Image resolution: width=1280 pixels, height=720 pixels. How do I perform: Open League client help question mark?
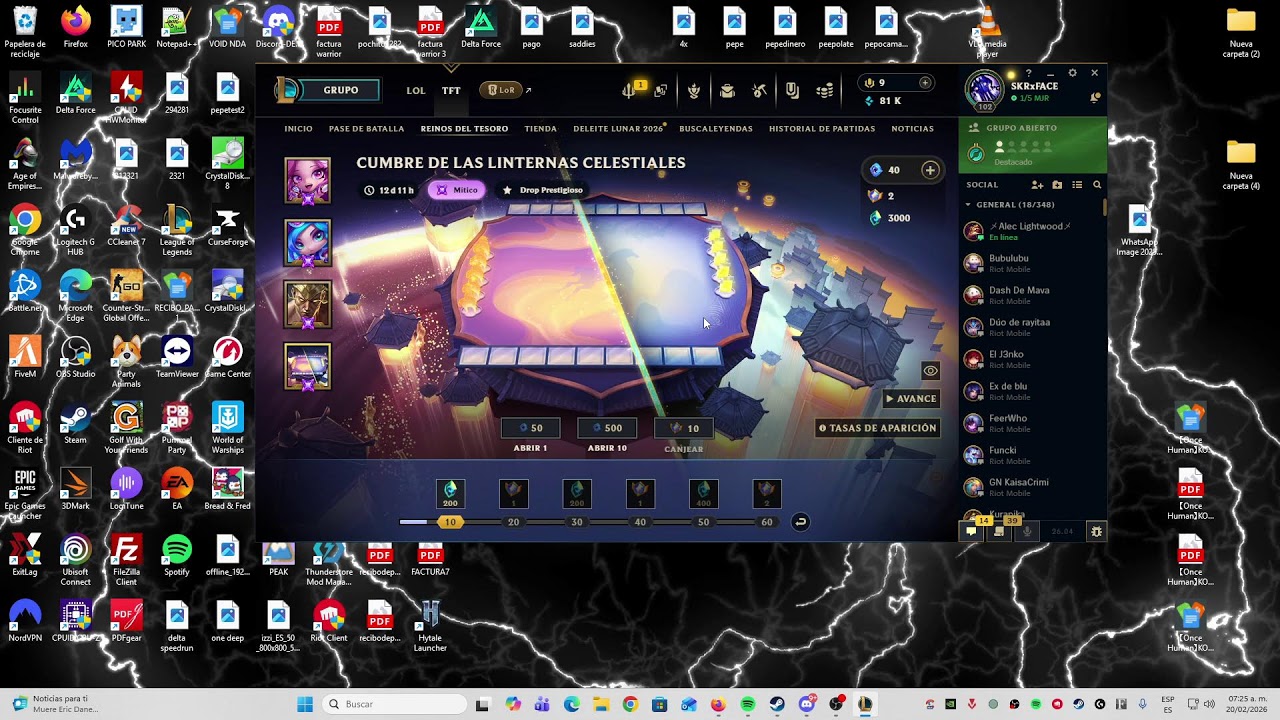coord(1028,73)
